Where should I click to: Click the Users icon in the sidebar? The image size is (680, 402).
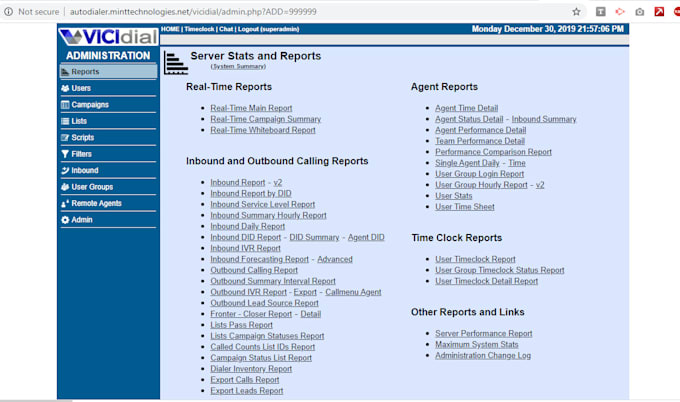[x=65, y=88]
